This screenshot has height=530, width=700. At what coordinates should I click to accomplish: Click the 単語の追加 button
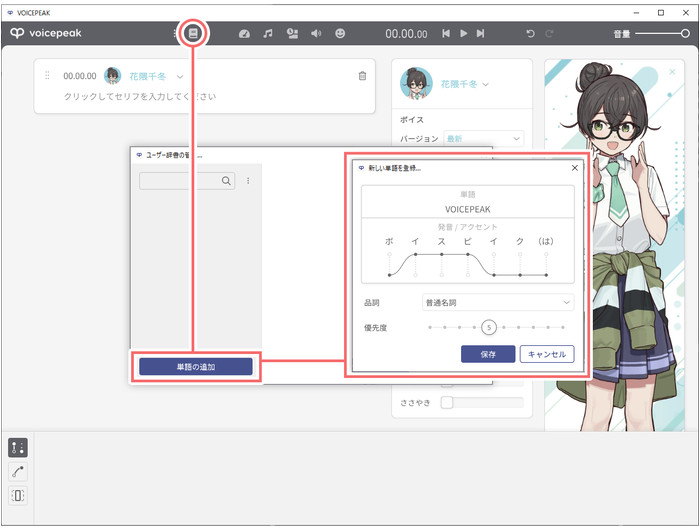(196, 367)
